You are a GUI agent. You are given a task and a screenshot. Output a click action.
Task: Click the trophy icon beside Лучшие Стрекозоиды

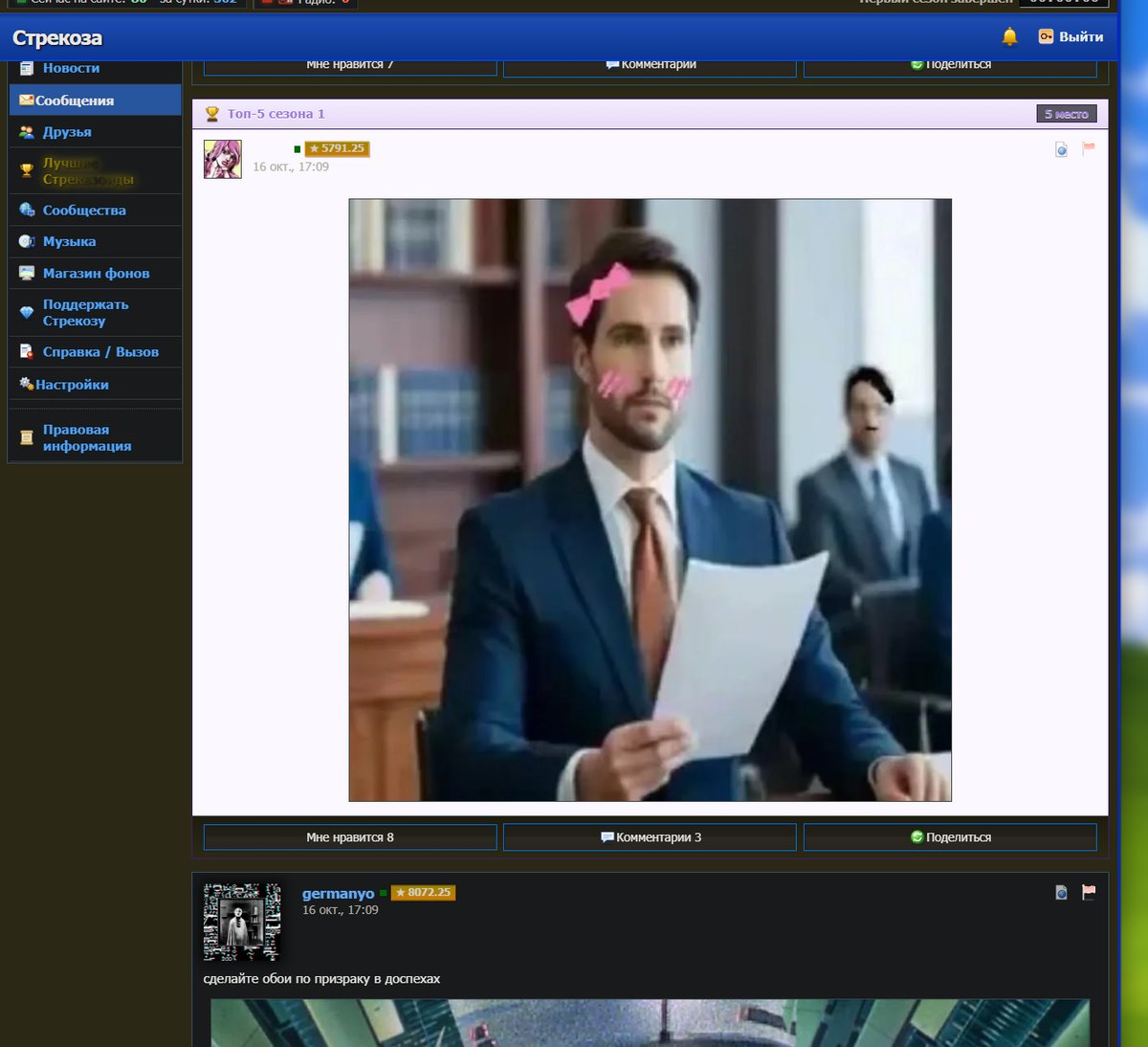coord(27,170)
